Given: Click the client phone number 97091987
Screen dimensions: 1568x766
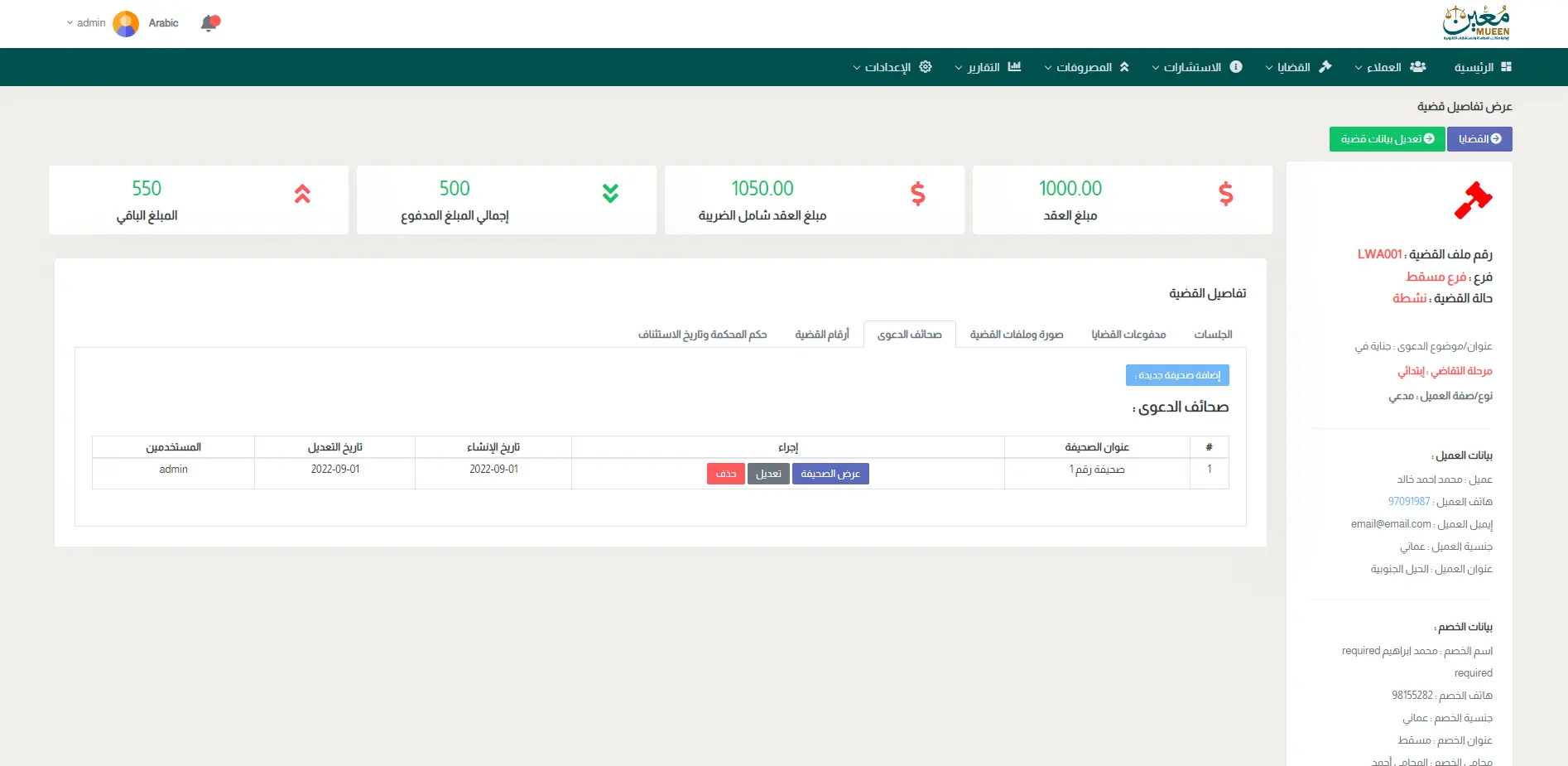Looking at the screenshot, I should [x=1409, y=502].
